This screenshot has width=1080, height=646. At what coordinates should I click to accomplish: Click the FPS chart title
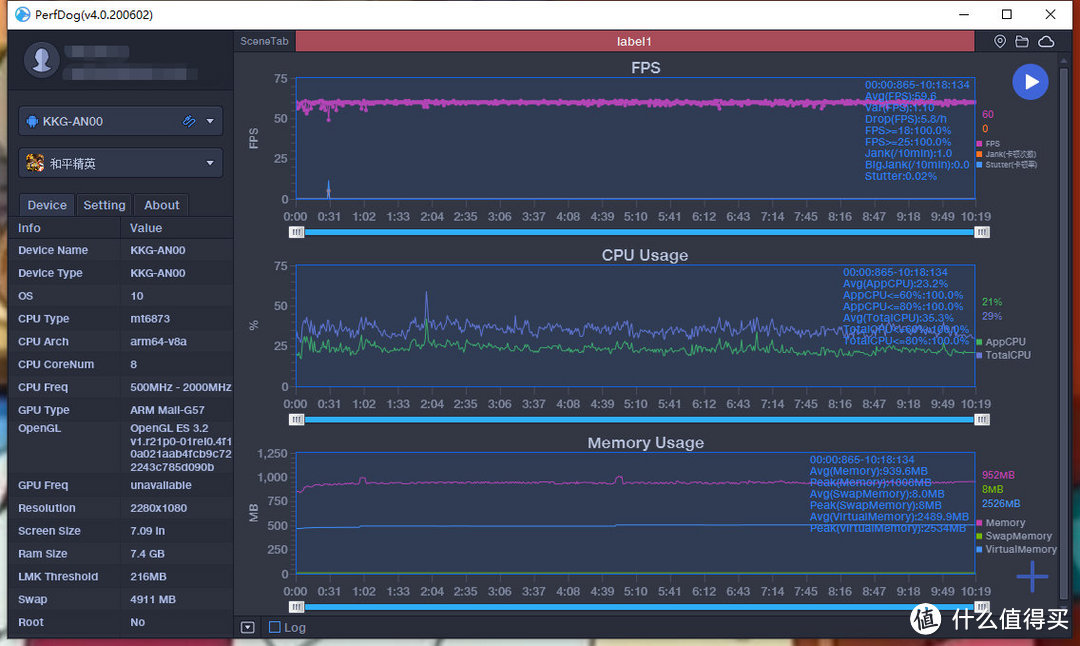coord(645,67)
